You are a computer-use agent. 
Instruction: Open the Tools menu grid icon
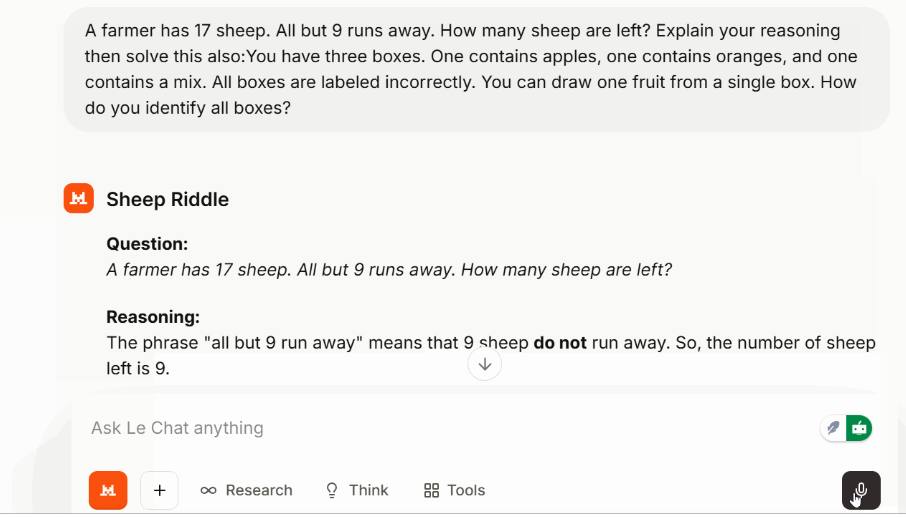click(432, 490)
